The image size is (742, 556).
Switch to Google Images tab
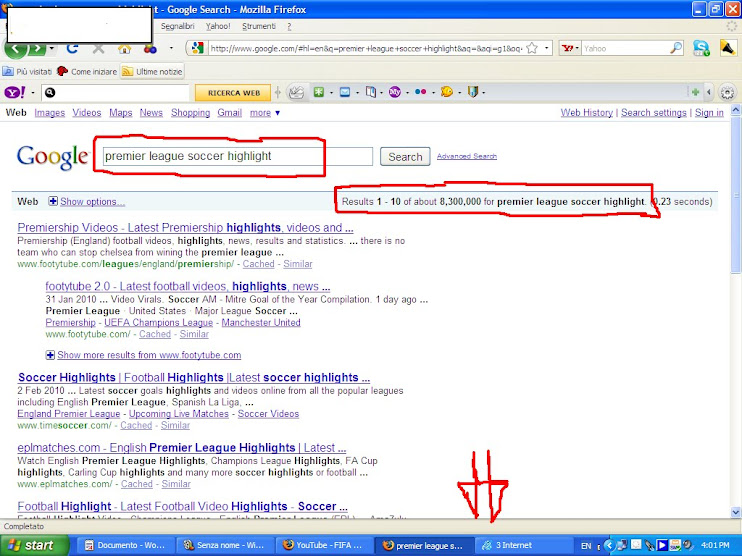[x=50, y=113]
